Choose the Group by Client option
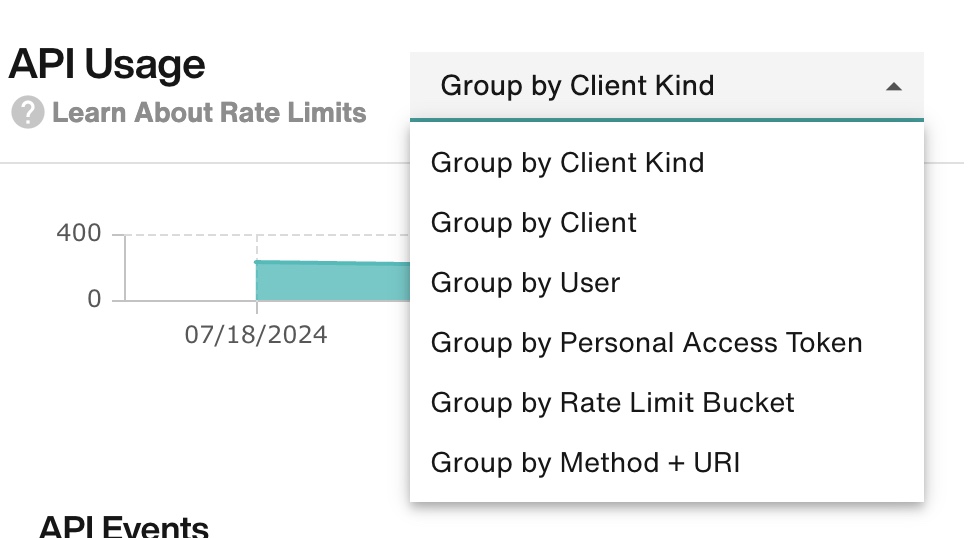Viewport: 972px width, 538px height. pos(667,223)
